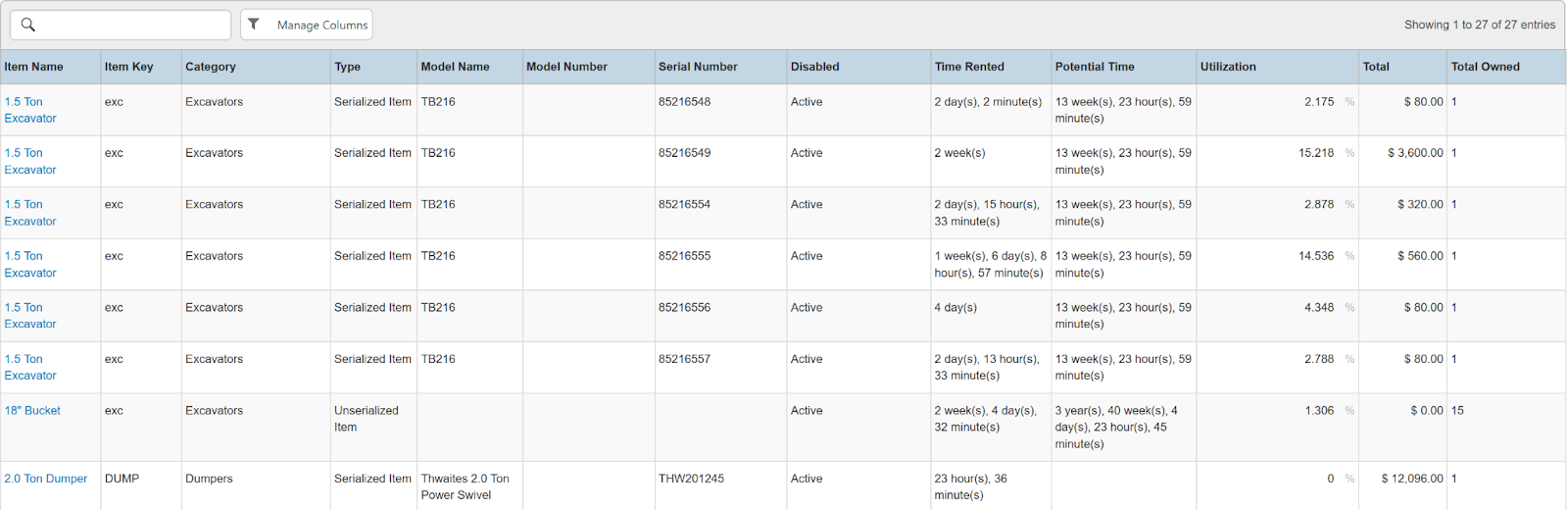Click the funnel filter icon
This screenshot has height=510, width=1568.
pos(254,25)
